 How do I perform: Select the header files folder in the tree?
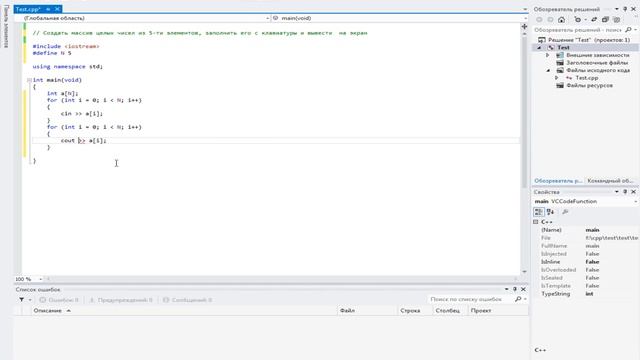(597, 63)
